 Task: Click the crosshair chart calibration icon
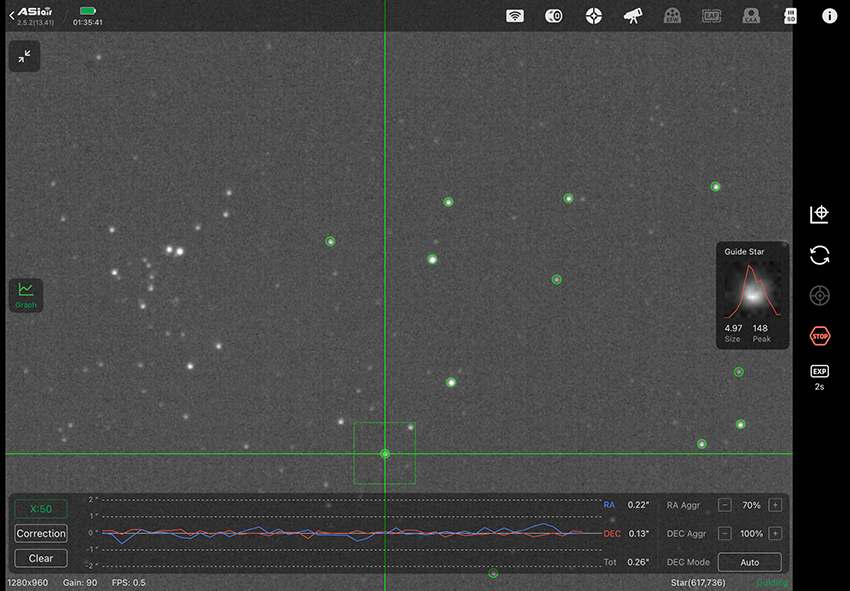tap(819, 214)
